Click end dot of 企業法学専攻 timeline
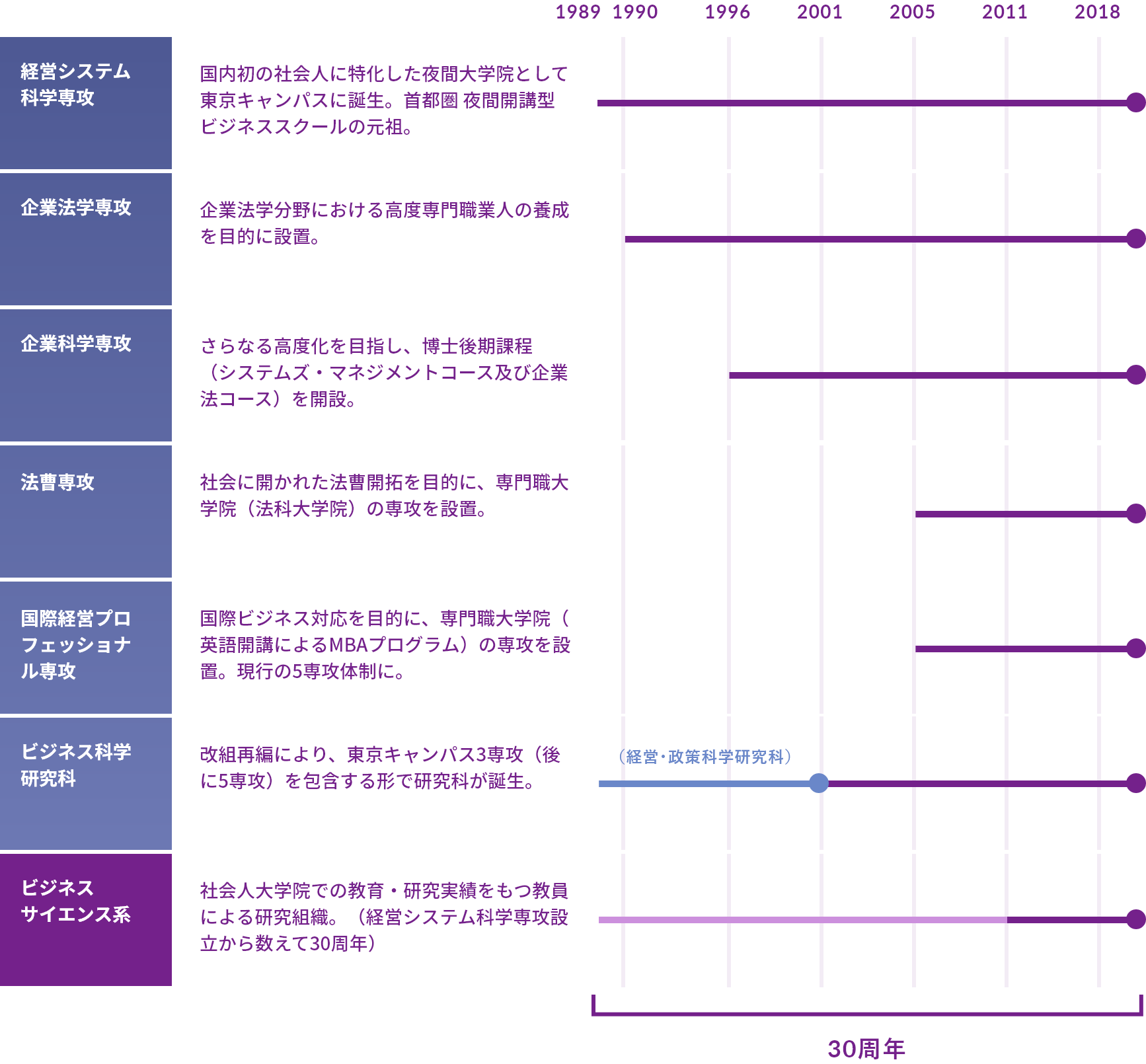Image resolution: width=1146 pixels, height=1064 pixels. [x=1136, y=239]
